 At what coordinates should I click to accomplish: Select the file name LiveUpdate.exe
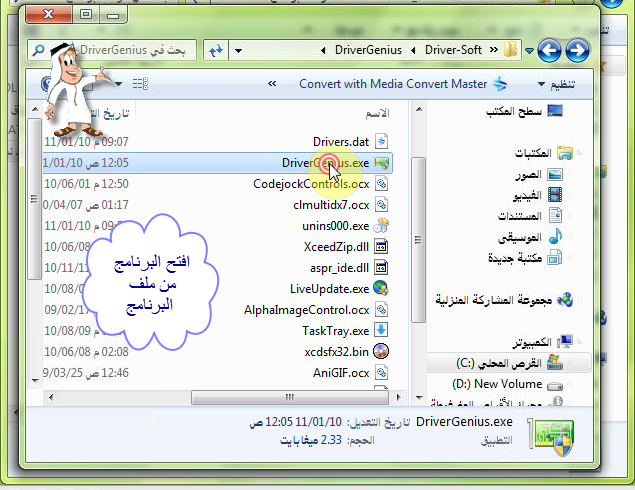(x=329, y=289)
